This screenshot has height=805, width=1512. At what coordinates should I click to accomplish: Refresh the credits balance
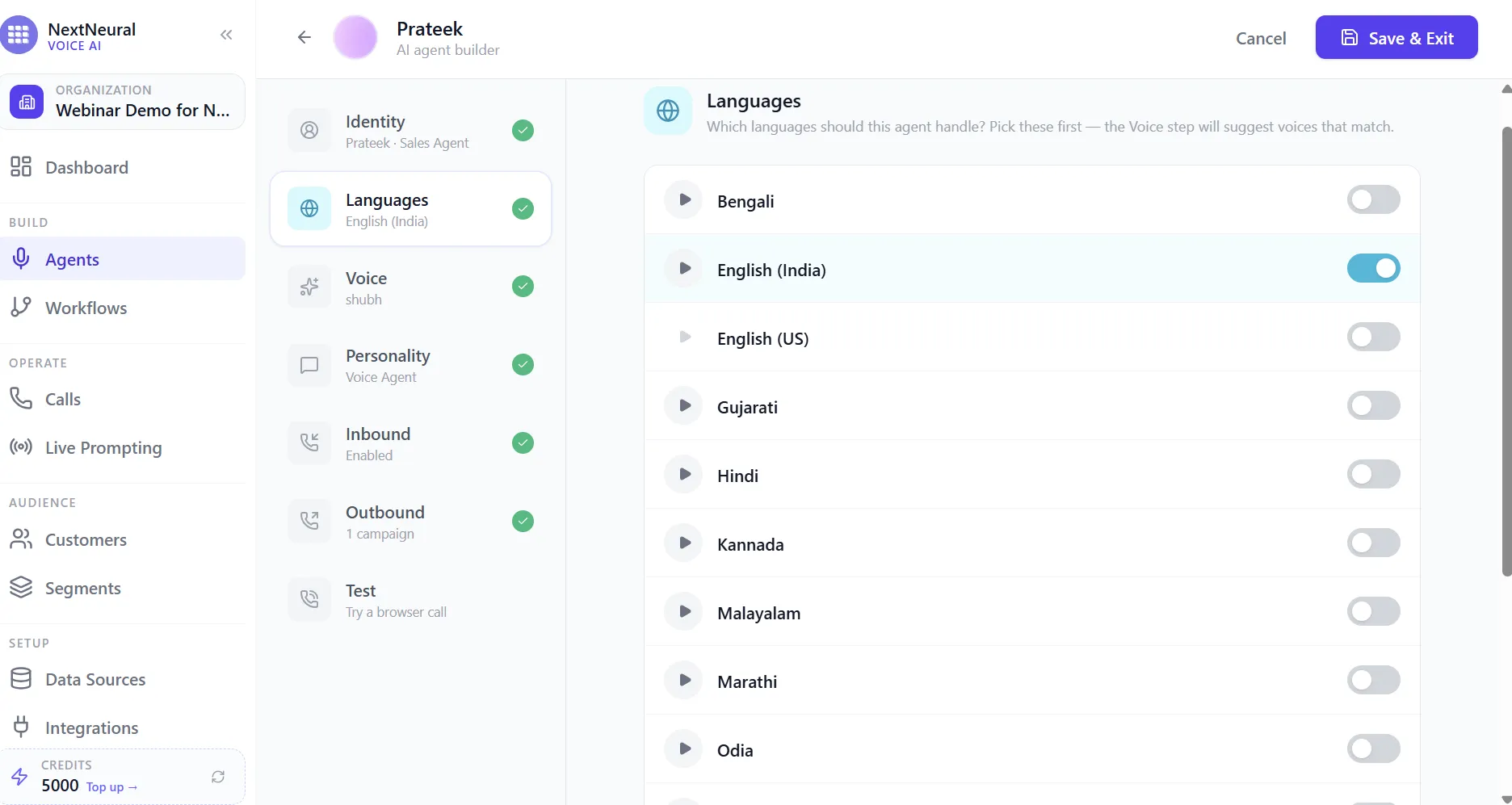[218, 777]
